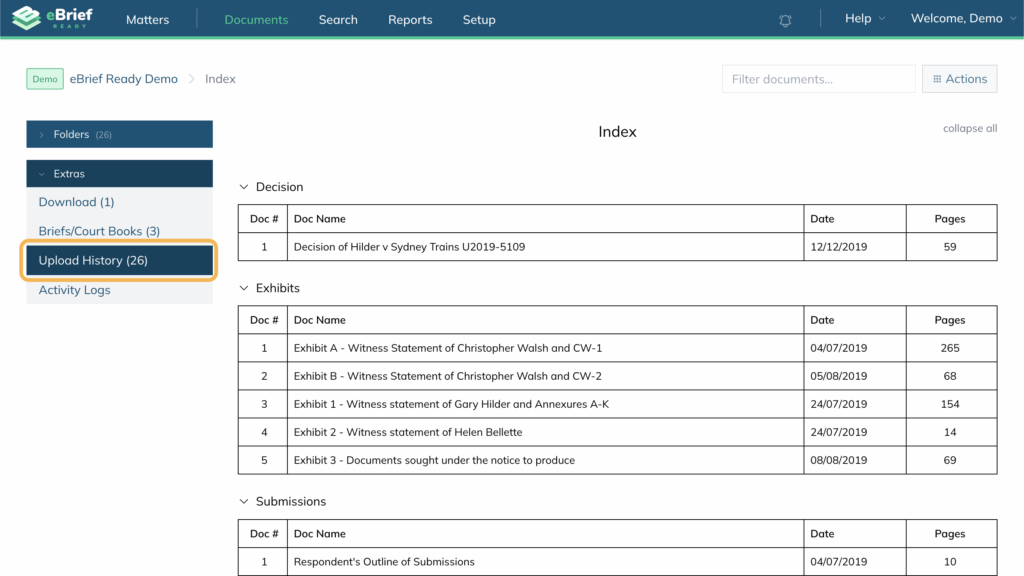This screenshot has width=1024, height=576.
Task: Open the Reports menu
Action: point(410,20)
